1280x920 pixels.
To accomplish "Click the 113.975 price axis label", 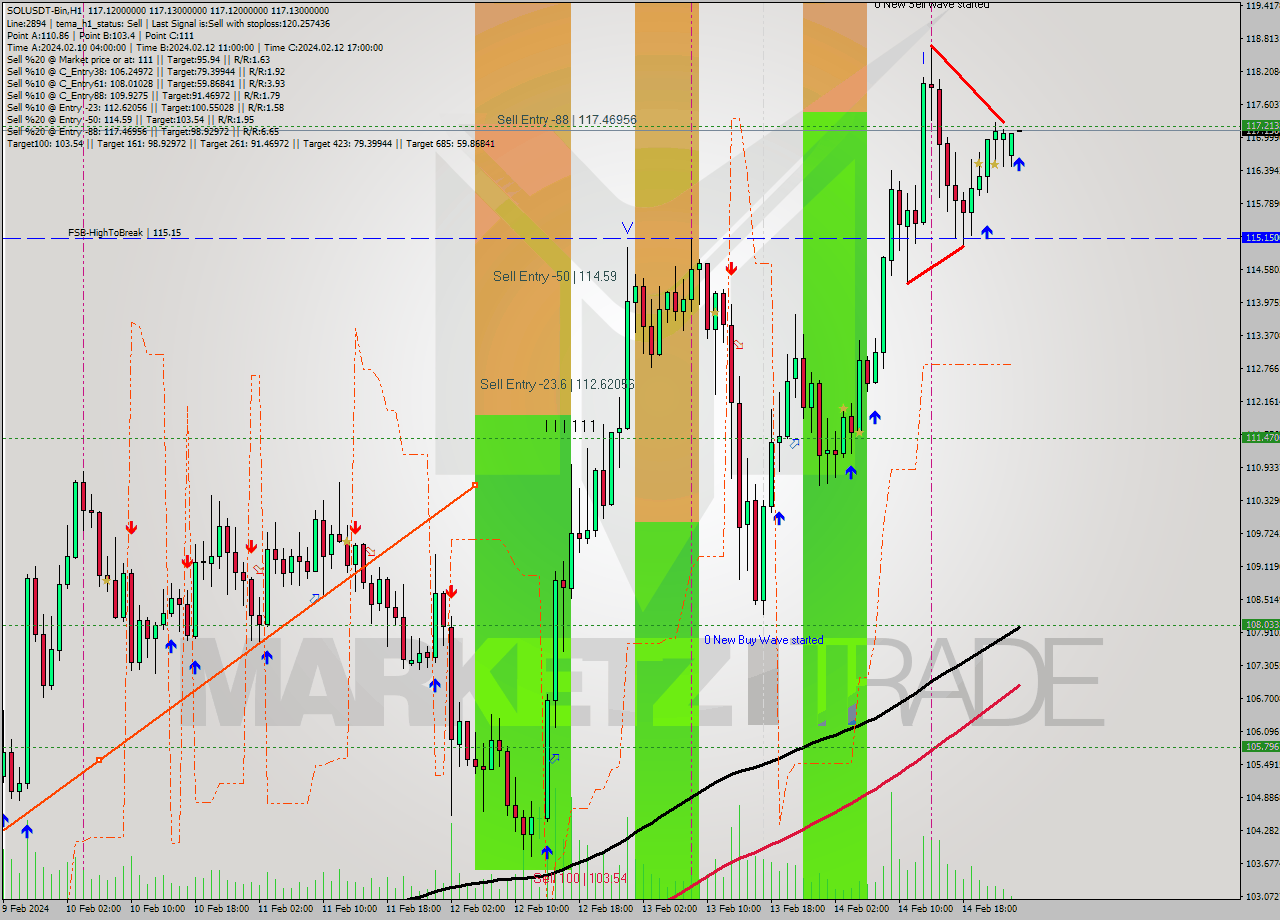I will click(1262, 303).
